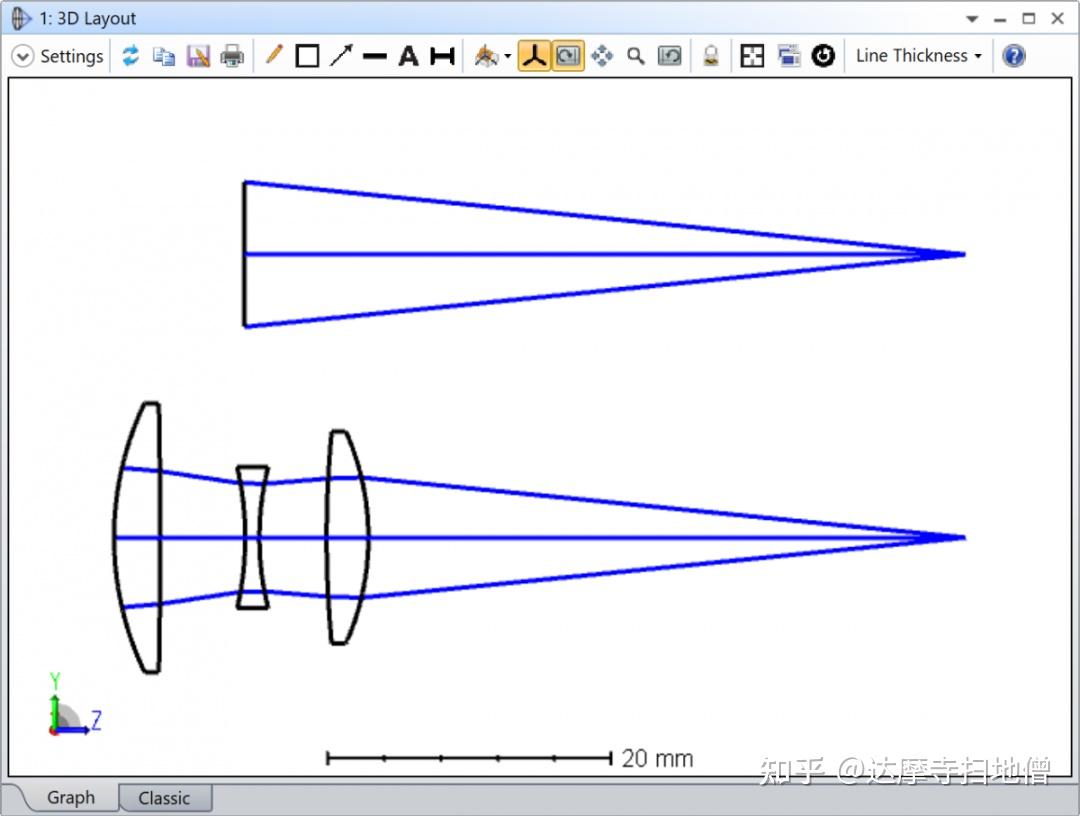This screenshot has width=1080, height=816.
Task: Switch to the Classic tab
Action: click(164, 797)
